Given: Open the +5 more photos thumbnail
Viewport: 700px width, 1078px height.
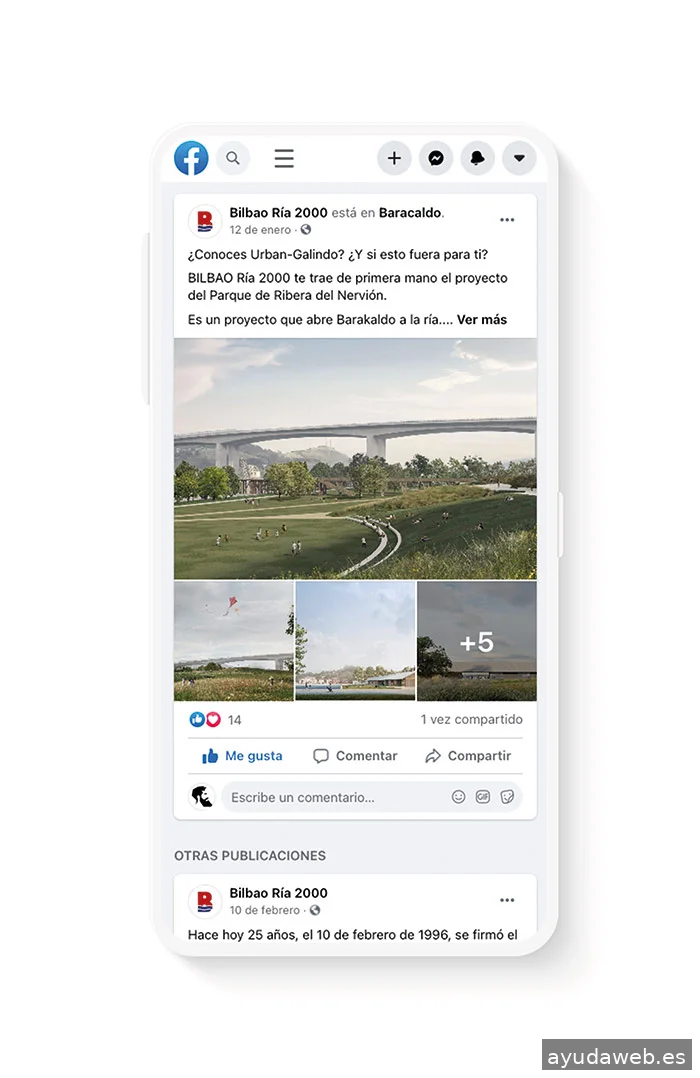Looking at the screenshot, I should coord(477,641).
